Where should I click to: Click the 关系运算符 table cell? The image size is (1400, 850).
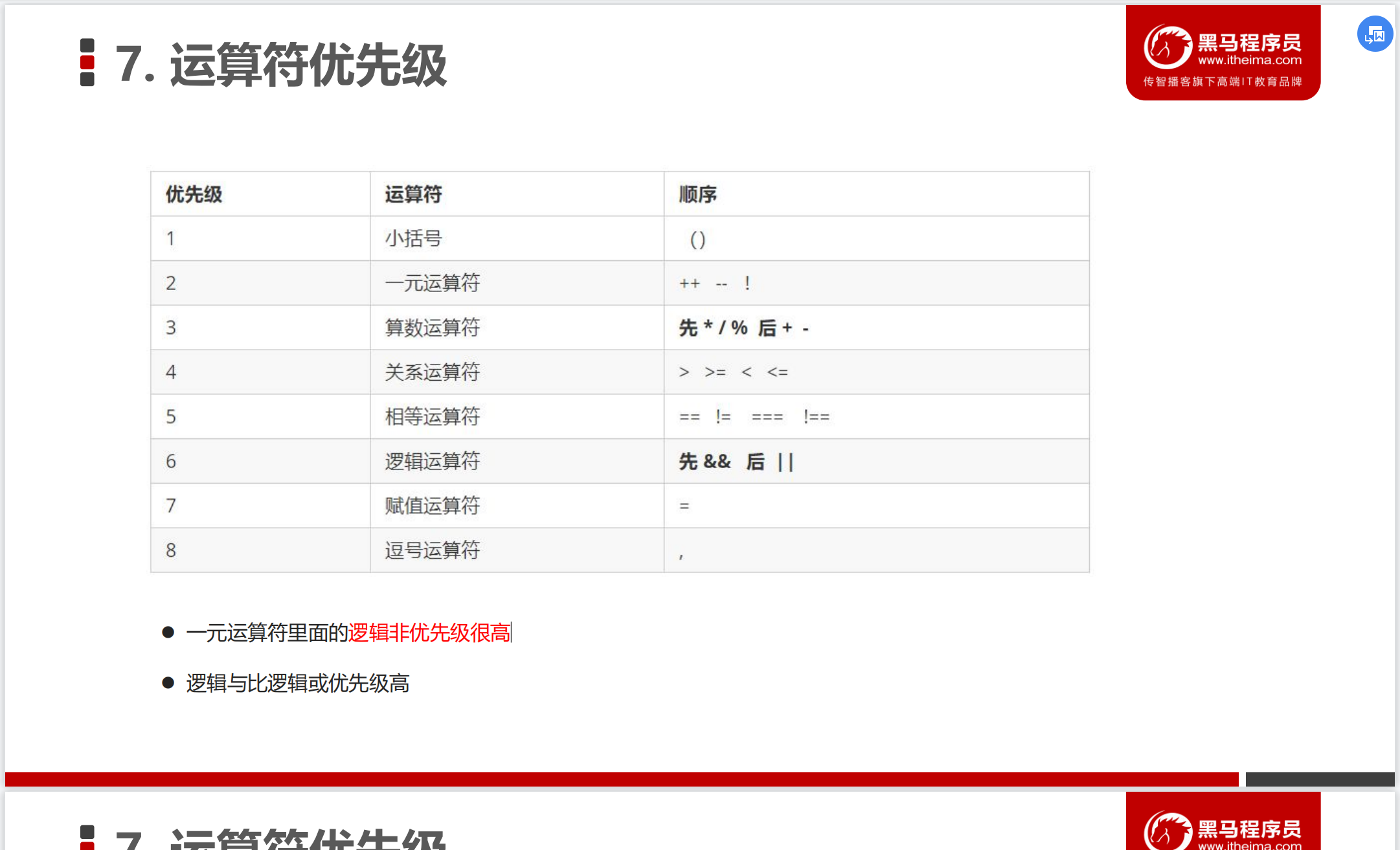[517, 372]
